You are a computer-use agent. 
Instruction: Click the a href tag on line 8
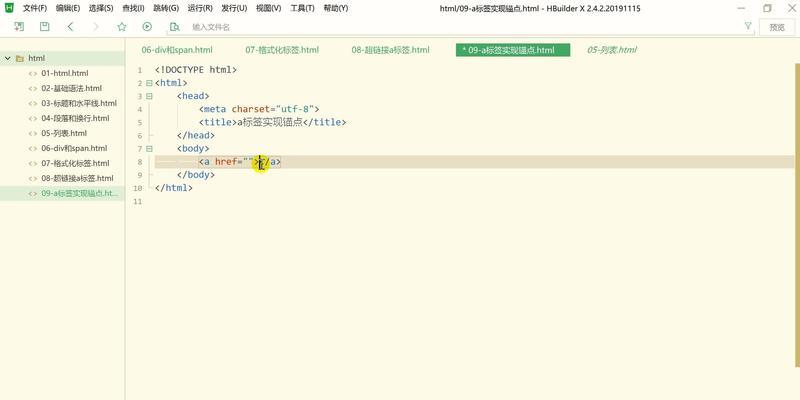coord(240,162)
